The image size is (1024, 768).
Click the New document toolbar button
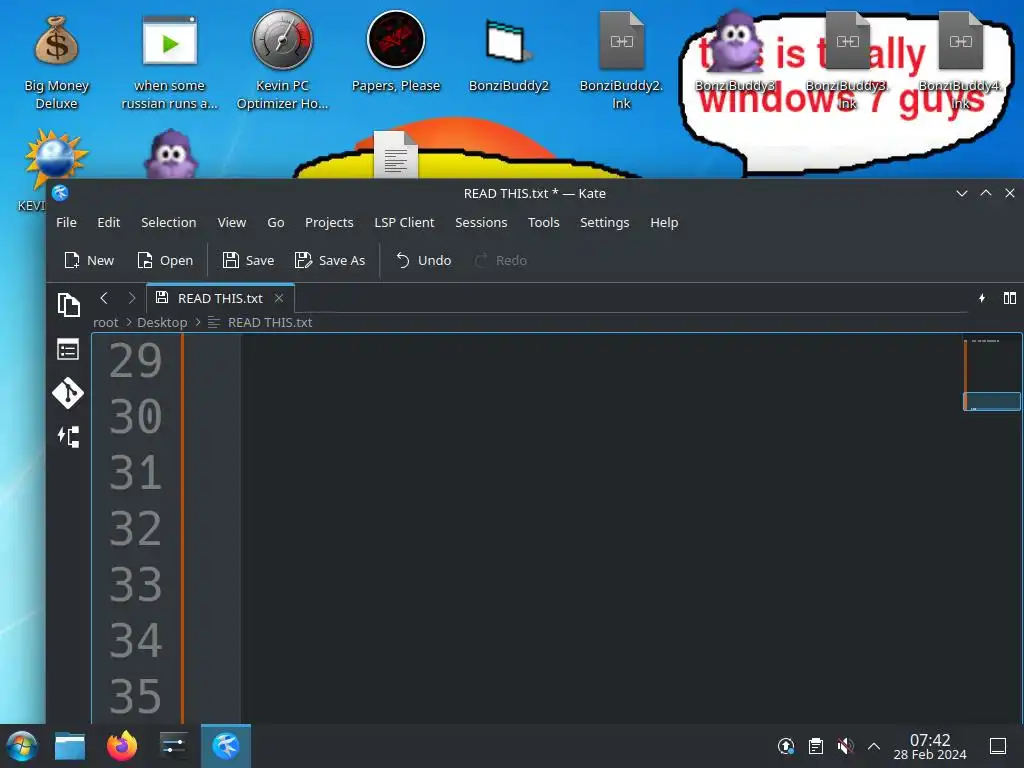point(89,261)
